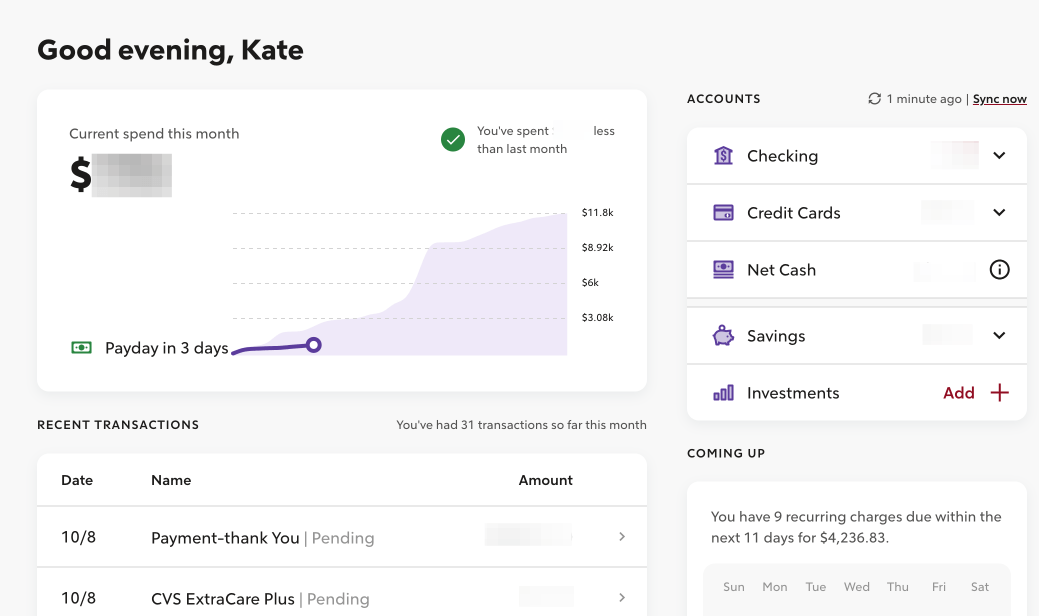Click the Date column header
Viewport: 1039px width, 616px height.
click(x=77, y=480)
